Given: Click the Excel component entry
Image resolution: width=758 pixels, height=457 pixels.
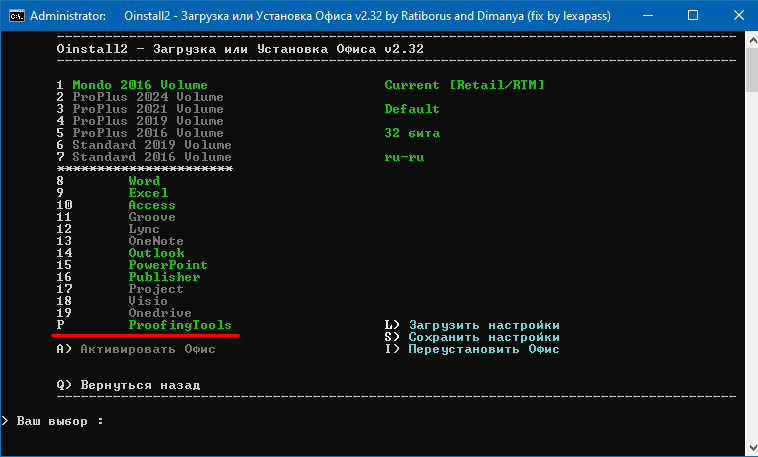Looking at the screenshot, I should tap(148, 193).
